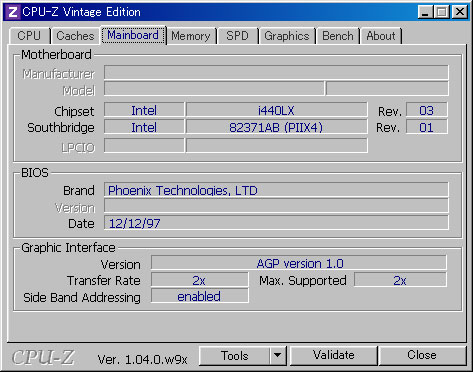The image size is (473, 372).
Task: Minimize the CPU-Z window
Action: point(425,12)
